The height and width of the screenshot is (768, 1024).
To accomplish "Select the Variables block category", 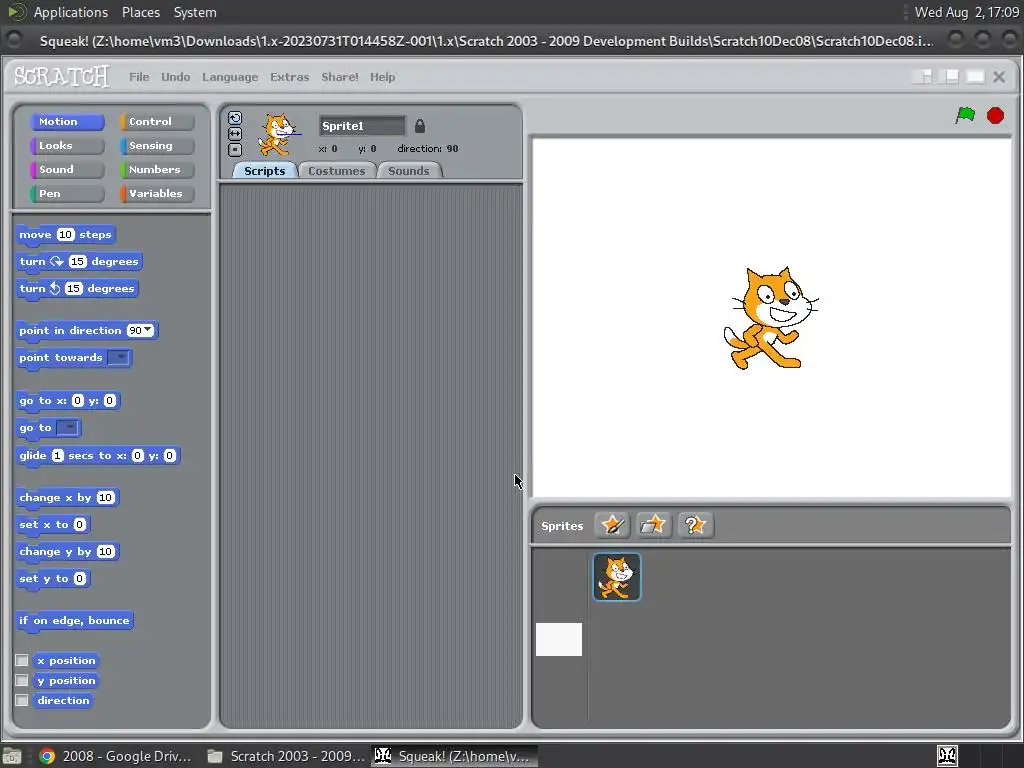I will click(157, 193).
